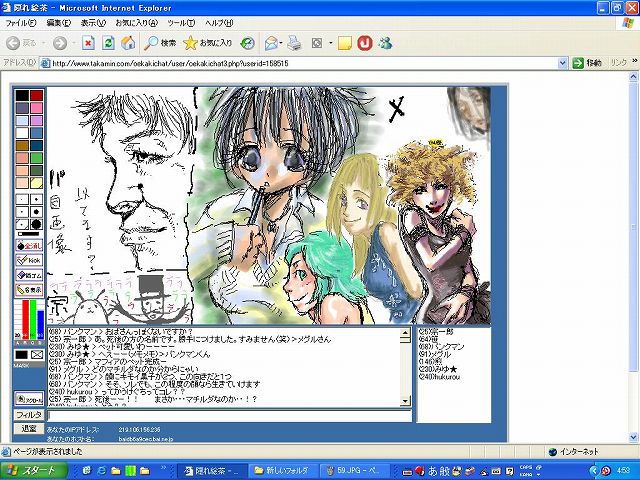Open the Mail envelope toolbar icon

coord(271,43)
